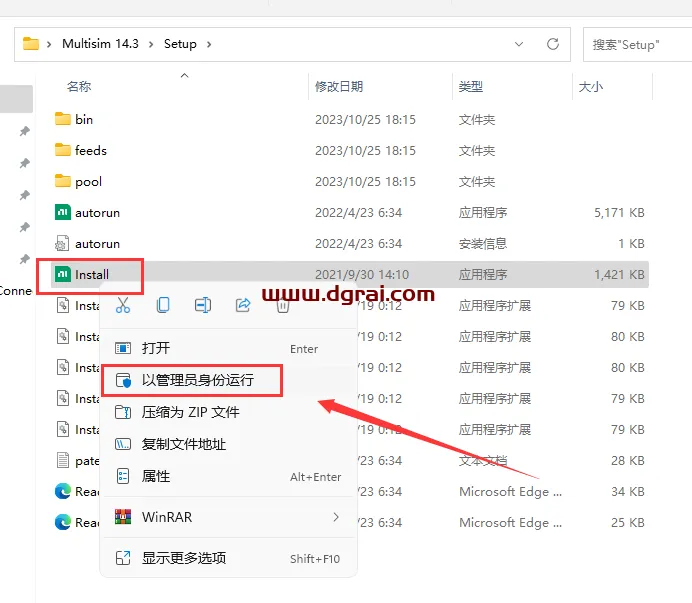Click the Microsoft Edge icon in 25 KB row
Screen dimensions: 692x603
pos(63,522)
